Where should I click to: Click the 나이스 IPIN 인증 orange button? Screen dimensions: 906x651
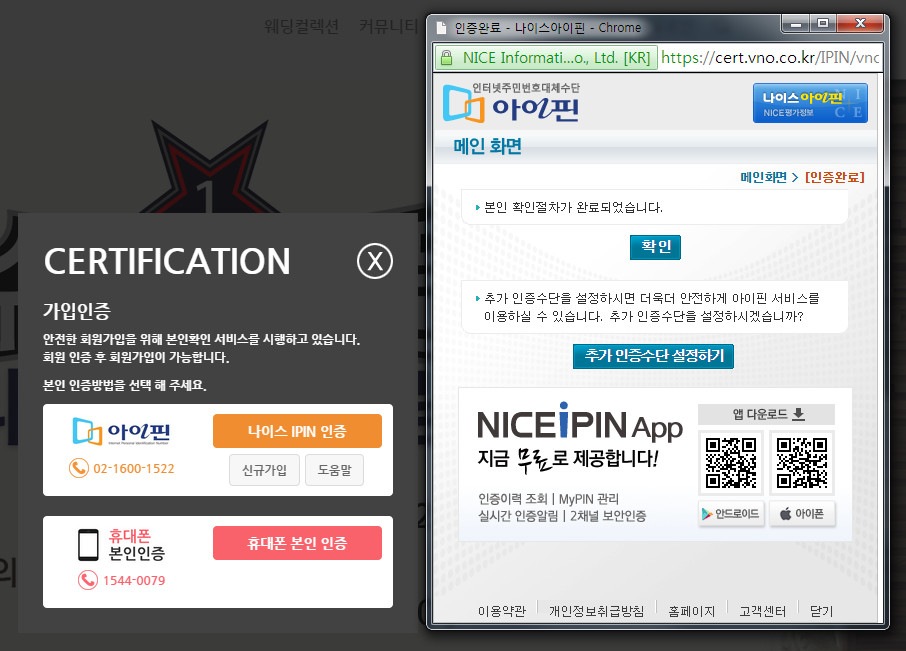[x=297, y=431]
